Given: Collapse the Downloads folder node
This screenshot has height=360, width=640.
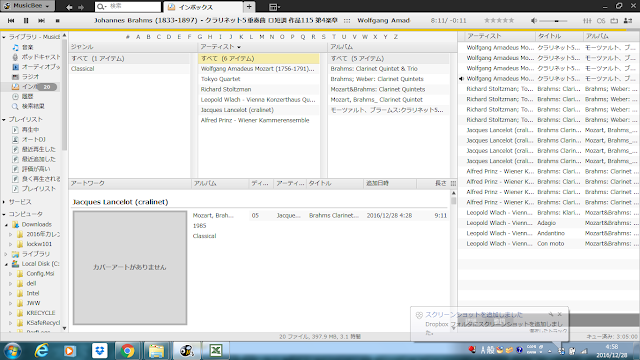Looking at the screenshot, I should click(x=7, y=225).
